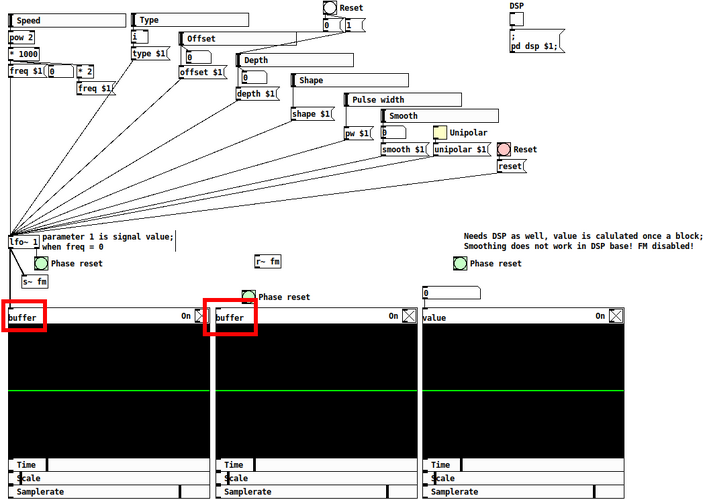Click the Reset bang above the 0 and 1 messages
Viewport: 703px width, 500px height.
click(x=330, y=8)
